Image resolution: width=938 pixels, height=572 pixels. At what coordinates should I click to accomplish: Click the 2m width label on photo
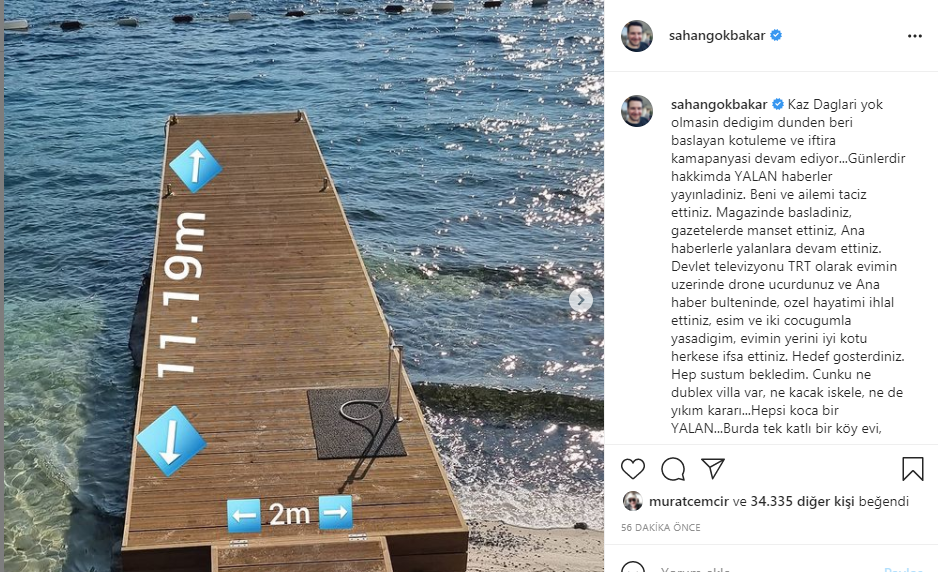click(290, 514)
